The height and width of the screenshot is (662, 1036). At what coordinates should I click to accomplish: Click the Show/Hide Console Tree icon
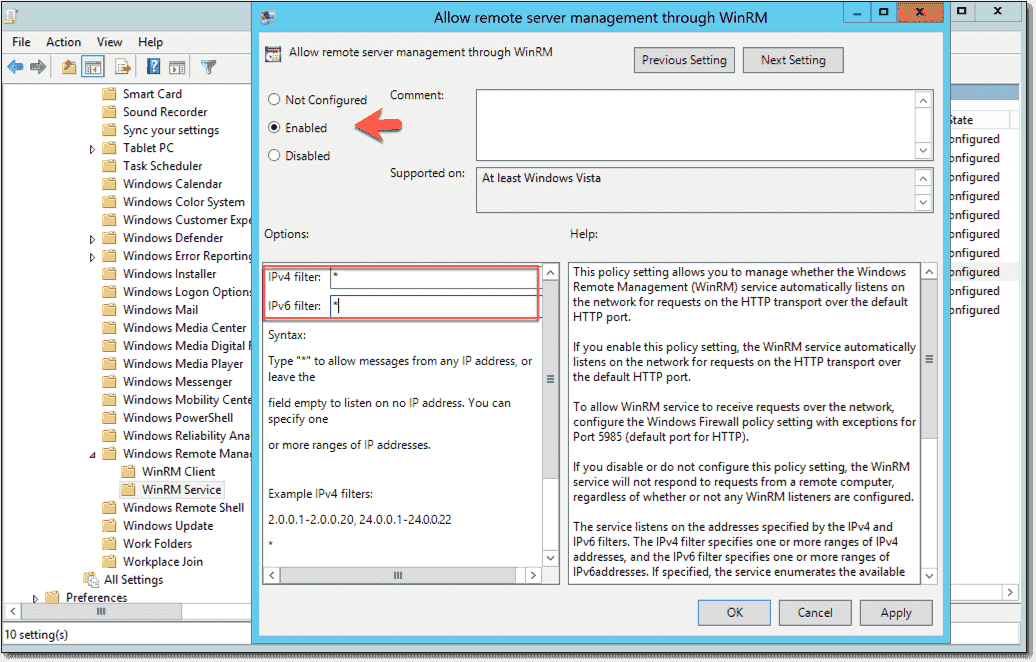92,66
